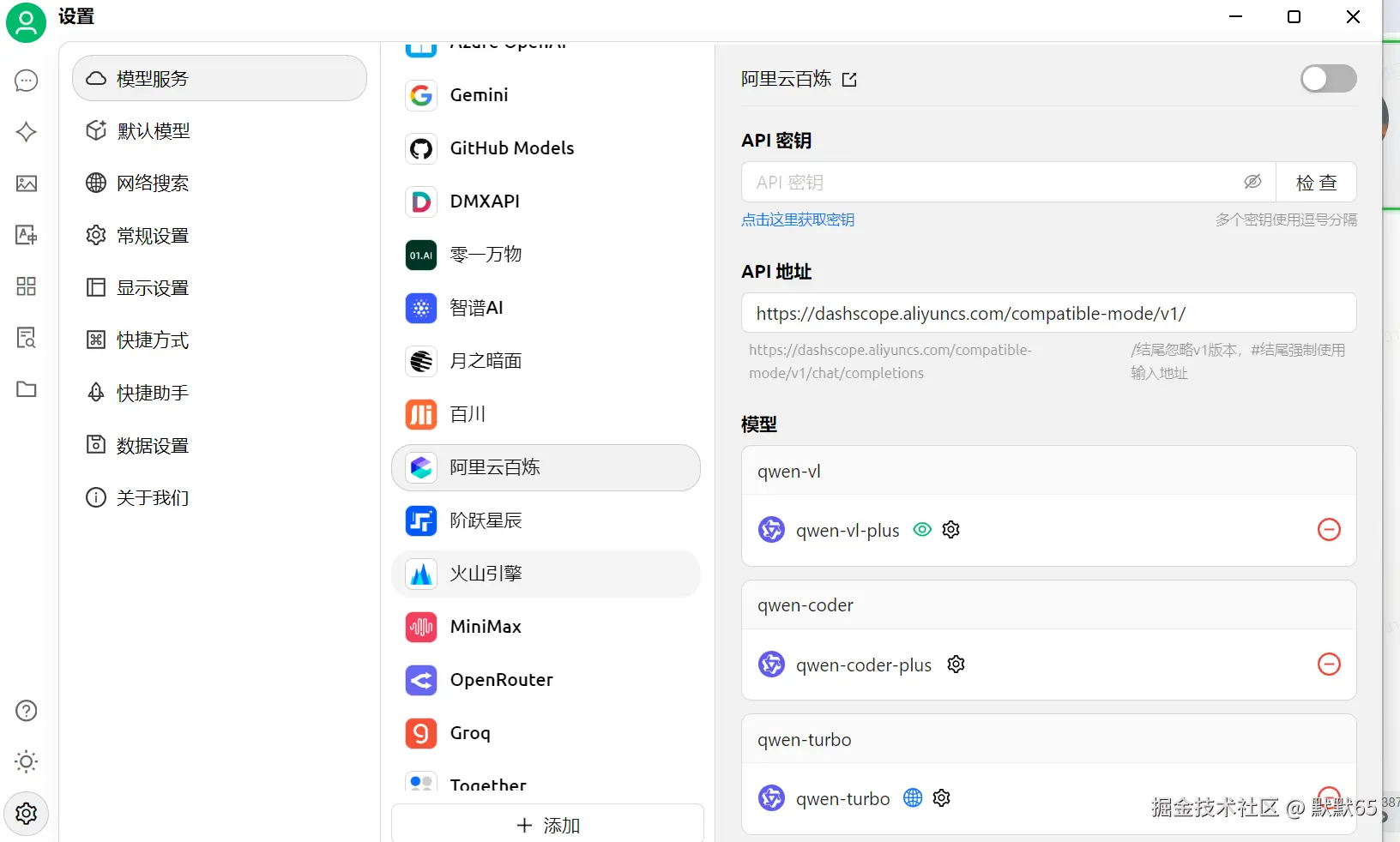Open the files folder sidebar icon
The width and height of the screenshot is (1400, 842).
tap(27, 389)
